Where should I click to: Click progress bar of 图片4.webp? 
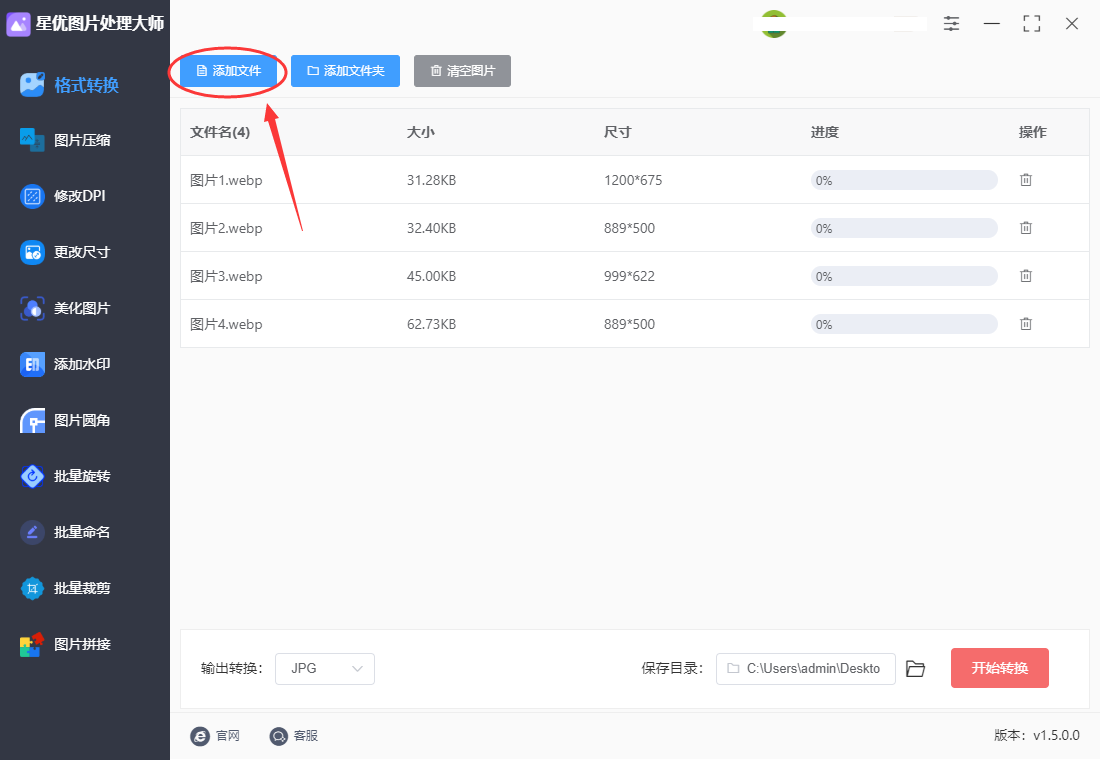904,324
